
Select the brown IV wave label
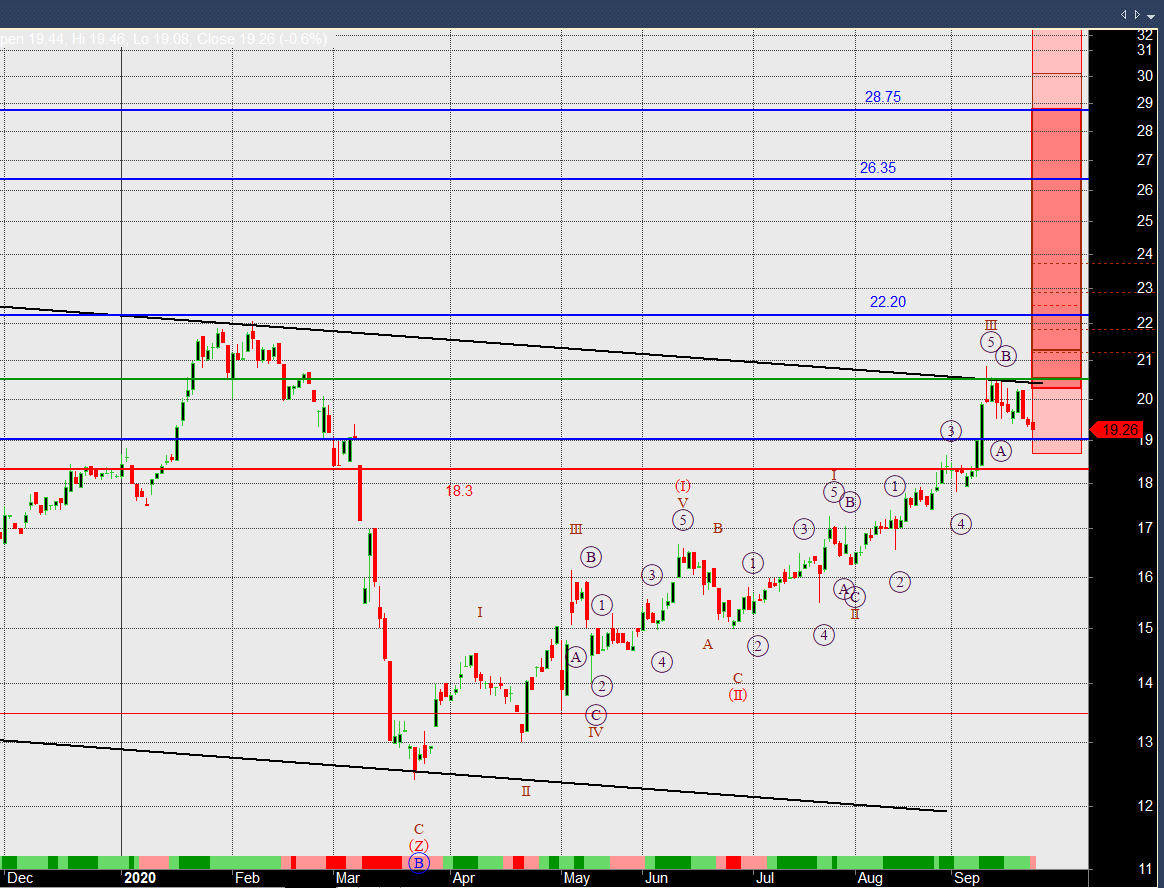click(x=595, y=732)
